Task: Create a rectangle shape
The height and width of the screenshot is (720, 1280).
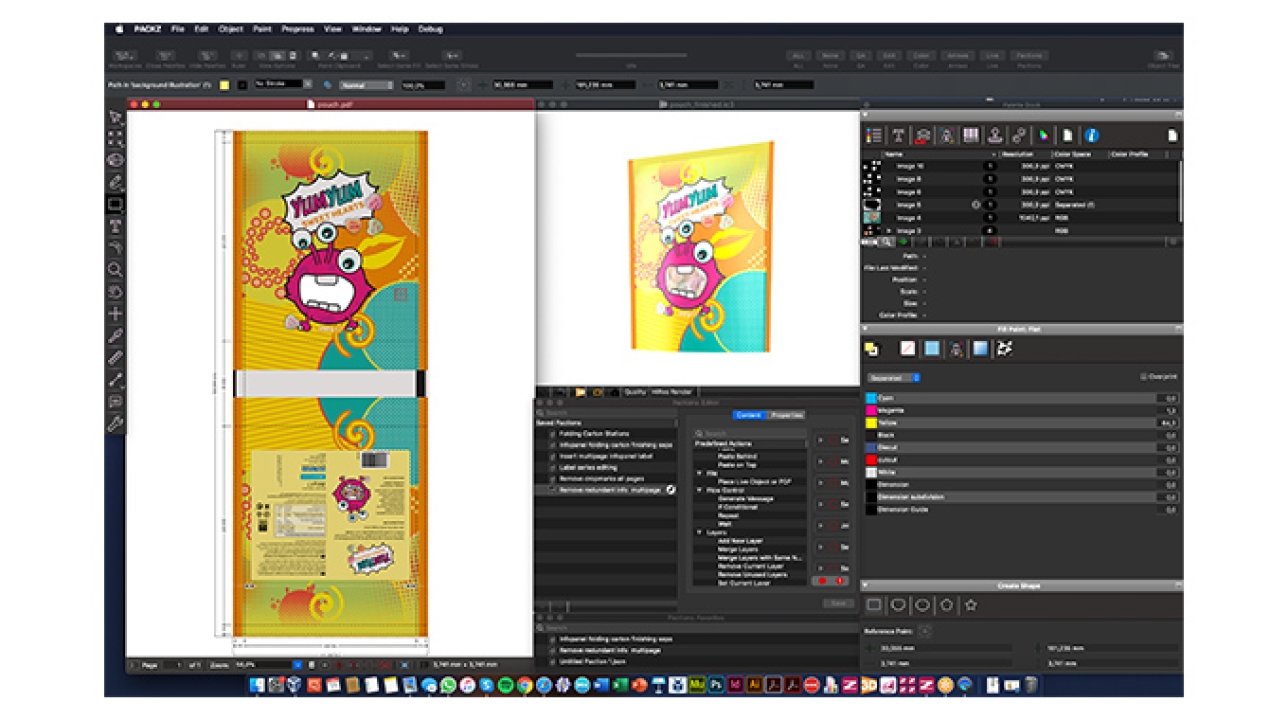Action: (x=874, y=605)
